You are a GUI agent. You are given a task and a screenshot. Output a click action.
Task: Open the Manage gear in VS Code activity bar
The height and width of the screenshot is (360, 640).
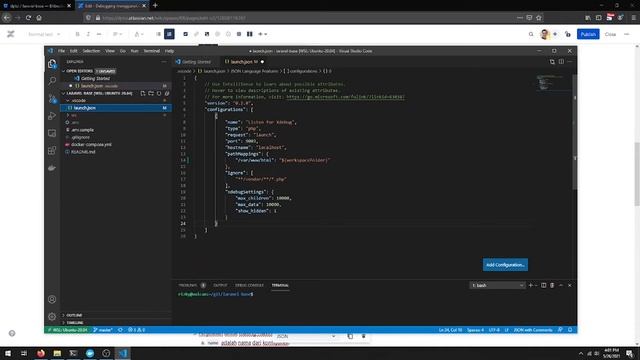(52, 316)
